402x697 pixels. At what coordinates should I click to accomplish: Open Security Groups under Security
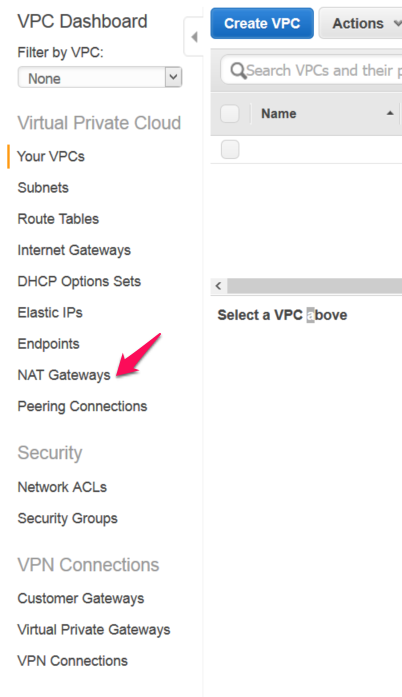(68, 518)
